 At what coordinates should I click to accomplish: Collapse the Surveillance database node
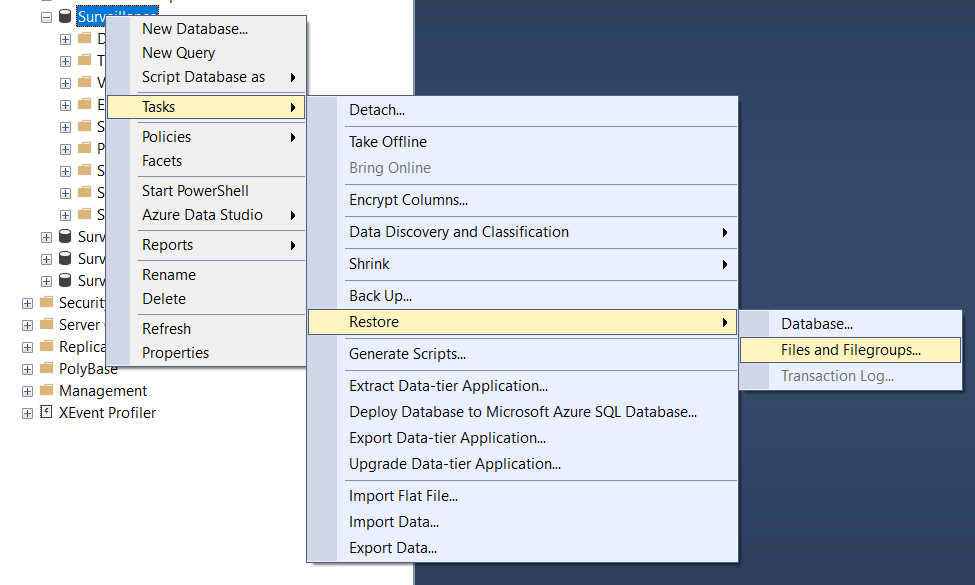coord(46,16)
